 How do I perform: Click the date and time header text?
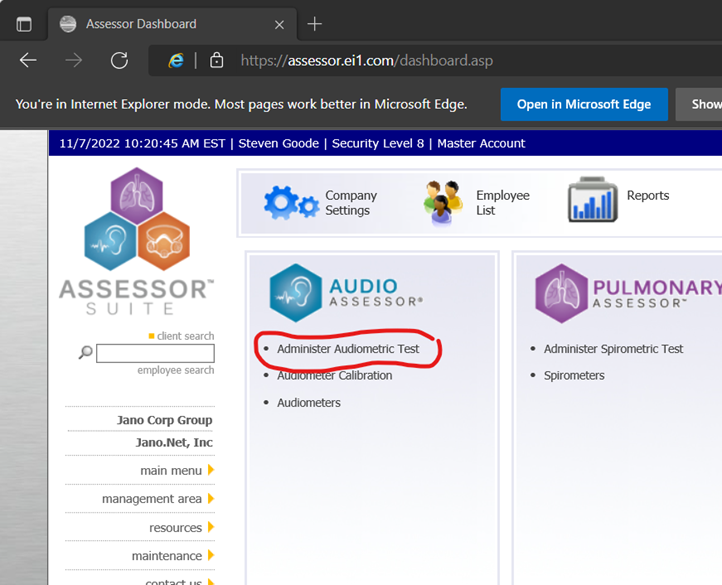pos(142,143)
